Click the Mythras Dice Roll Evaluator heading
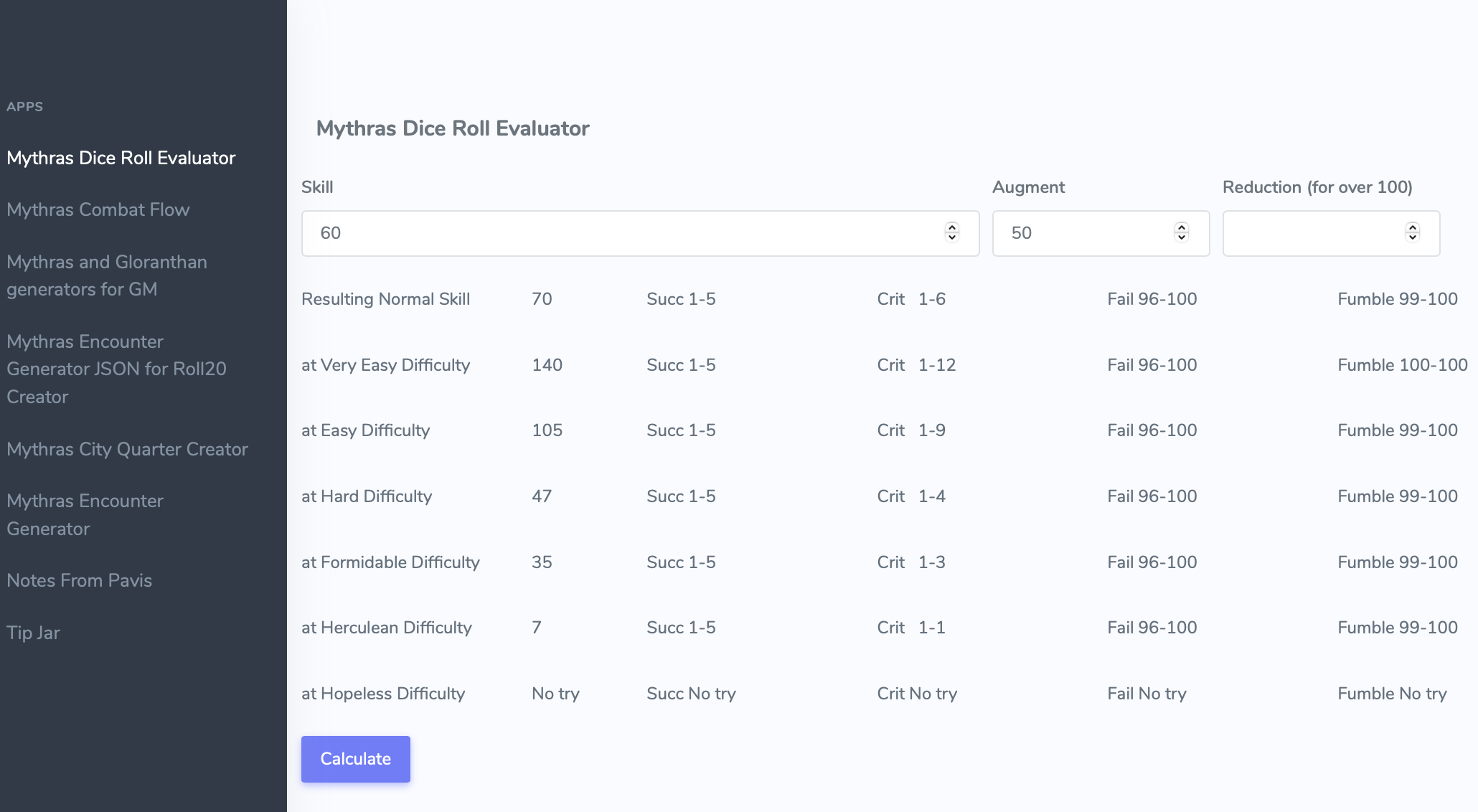This screenshot has width=1478, height=812. (453, 128)
